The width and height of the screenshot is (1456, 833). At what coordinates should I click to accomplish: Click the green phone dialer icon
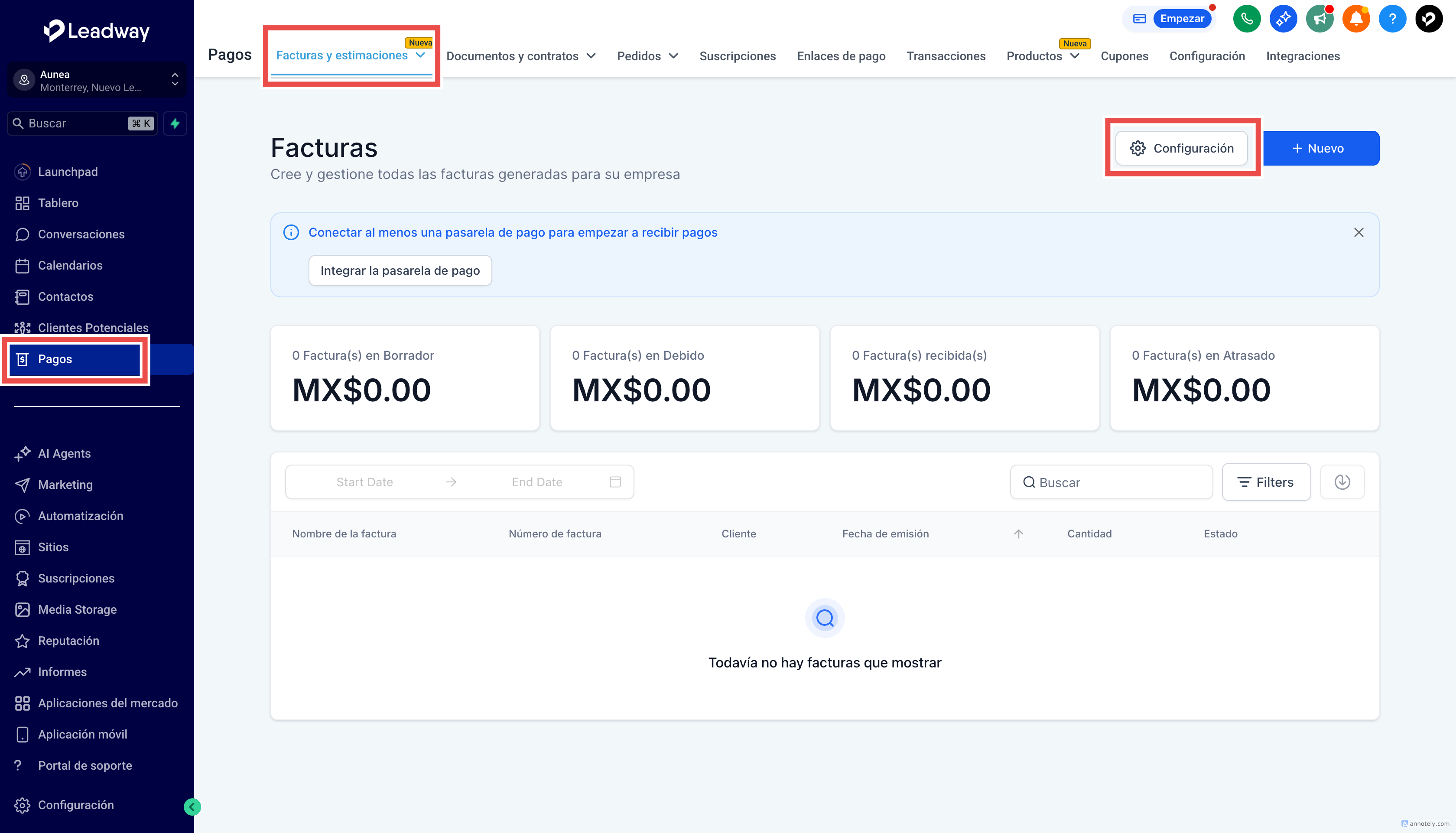coord(1247,19)
